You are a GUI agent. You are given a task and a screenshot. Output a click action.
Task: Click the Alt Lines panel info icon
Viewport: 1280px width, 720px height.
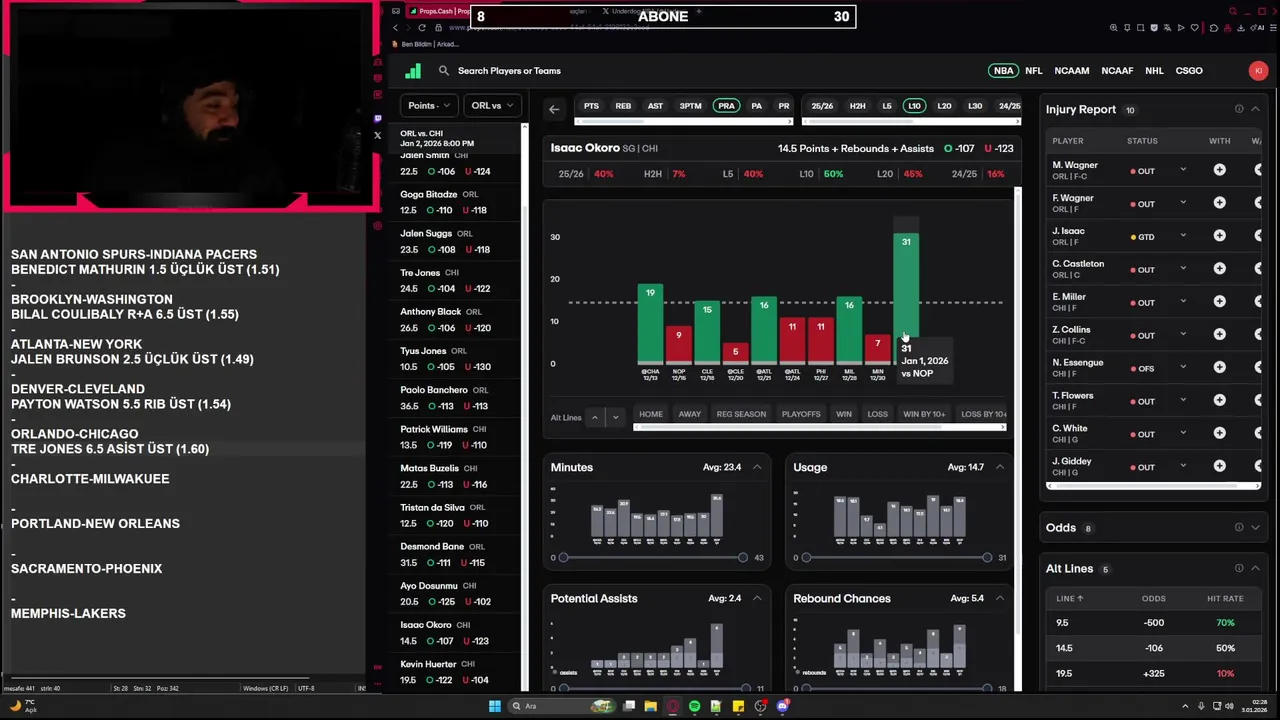(1239, 568)
